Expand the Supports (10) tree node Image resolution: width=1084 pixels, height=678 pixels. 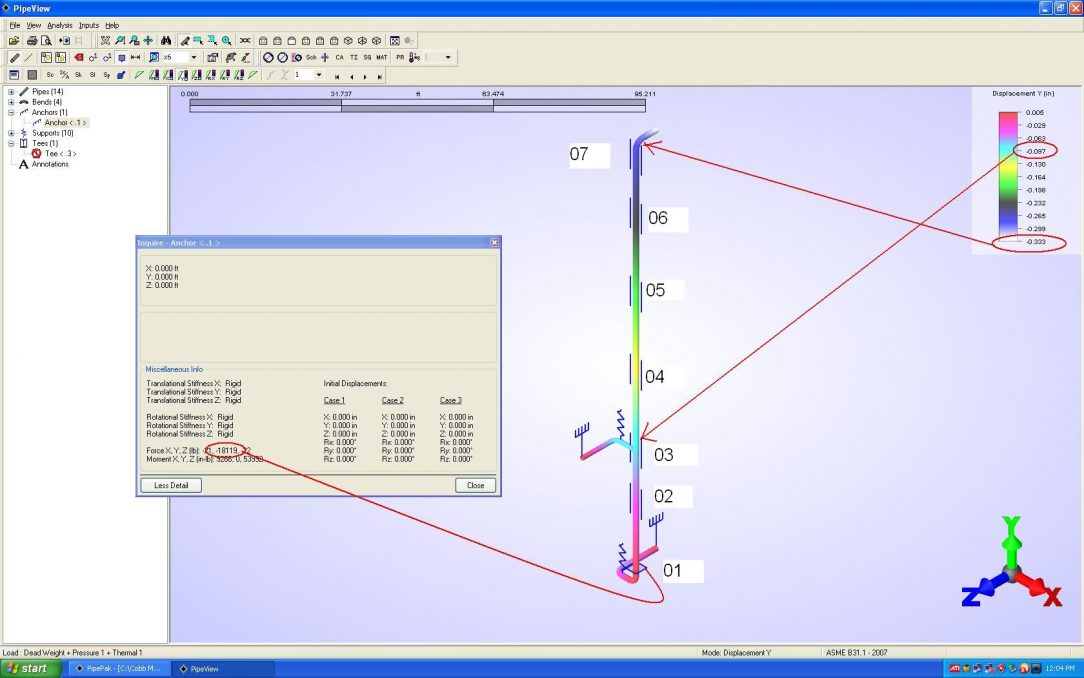pyautogui.click(x=11, y=133)
